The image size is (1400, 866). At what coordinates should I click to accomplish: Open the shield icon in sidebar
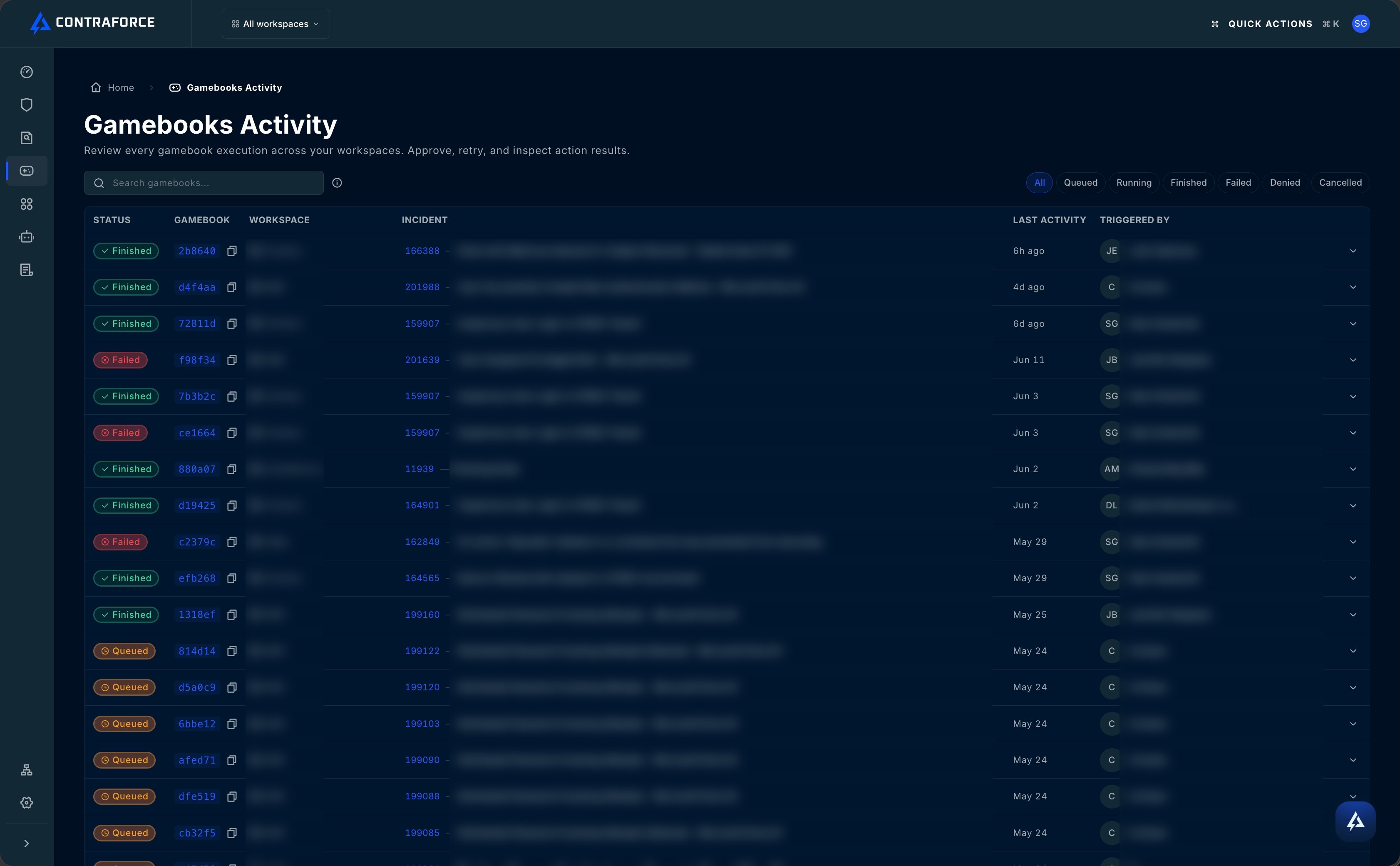tap(26, 105)
